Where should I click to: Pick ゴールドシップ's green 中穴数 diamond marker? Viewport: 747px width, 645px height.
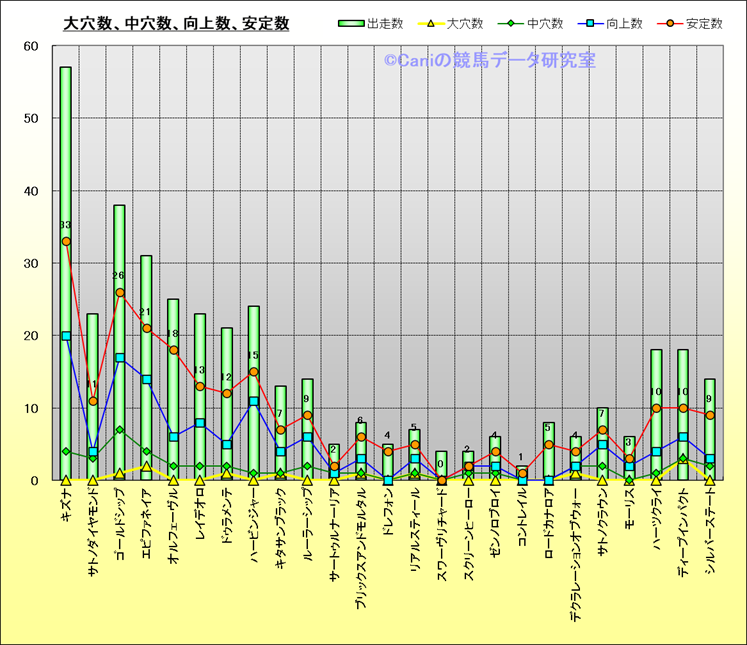pyautogui.click(x=120, y=430)
